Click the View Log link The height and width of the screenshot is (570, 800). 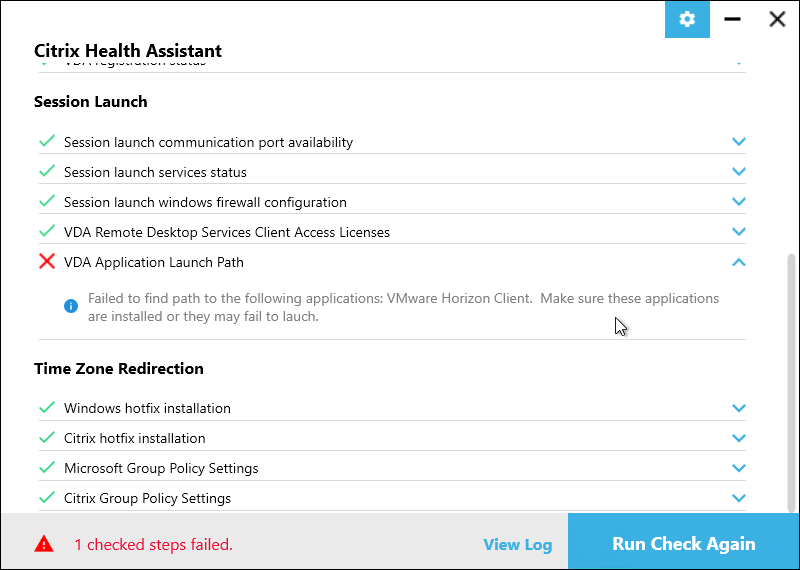[x=517, y=544]
